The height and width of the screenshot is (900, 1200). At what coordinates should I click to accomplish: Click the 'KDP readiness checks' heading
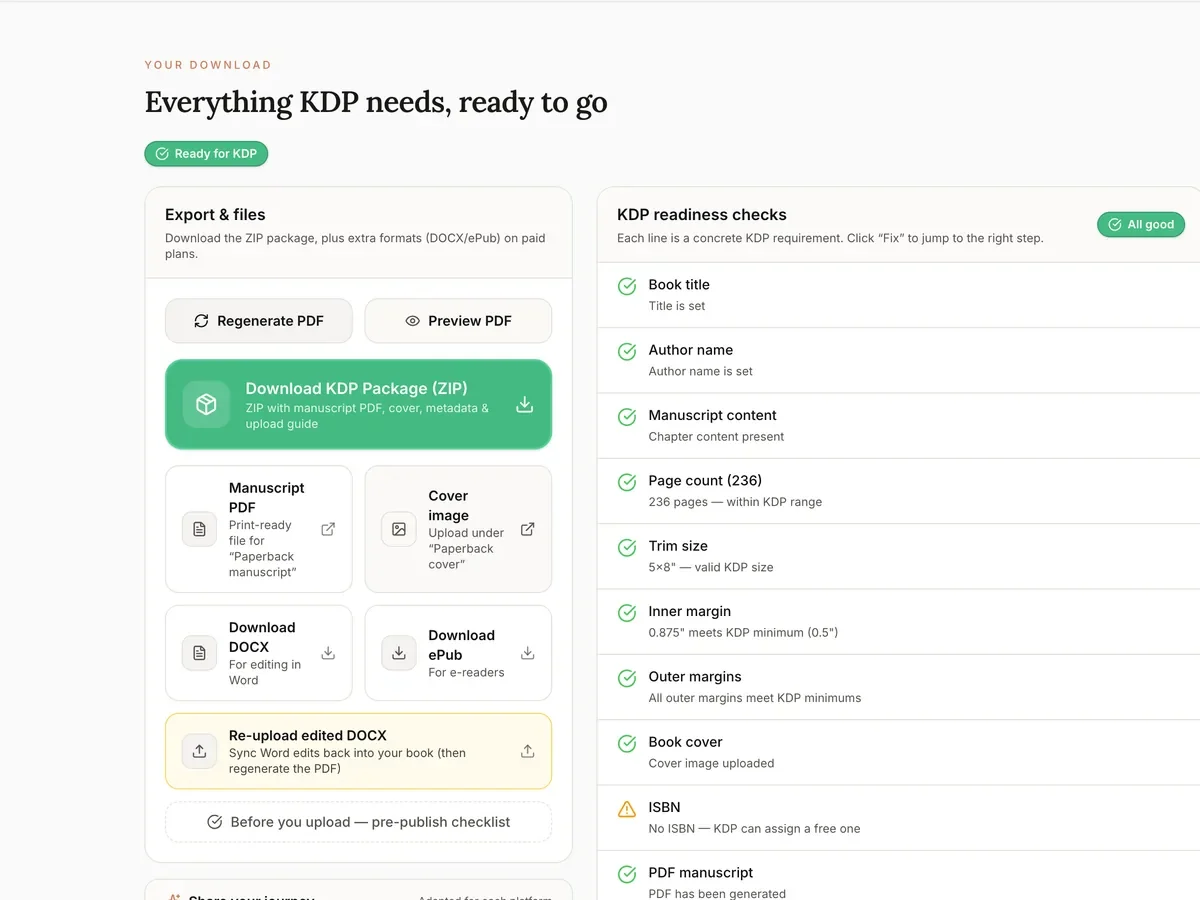pyautogui.click(x=702, y=215)
